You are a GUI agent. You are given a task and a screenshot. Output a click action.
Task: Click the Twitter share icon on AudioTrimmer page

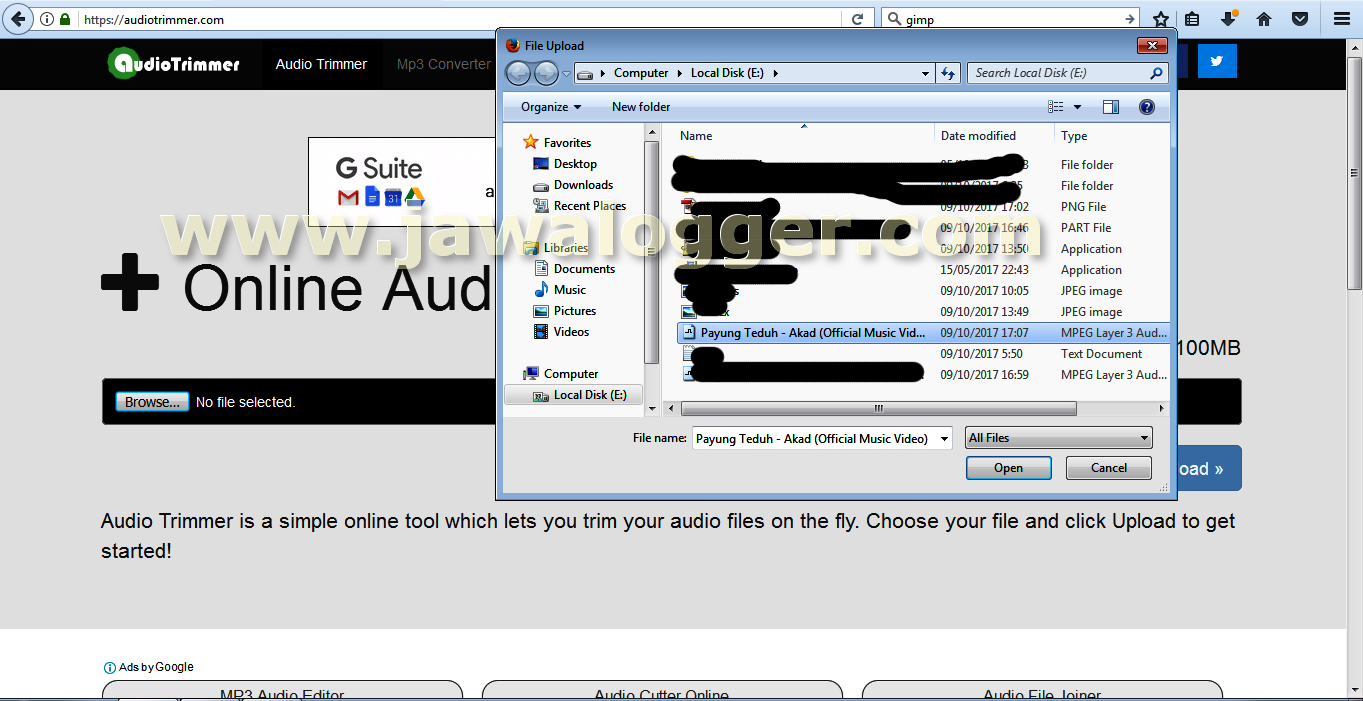coord(1217,61)
